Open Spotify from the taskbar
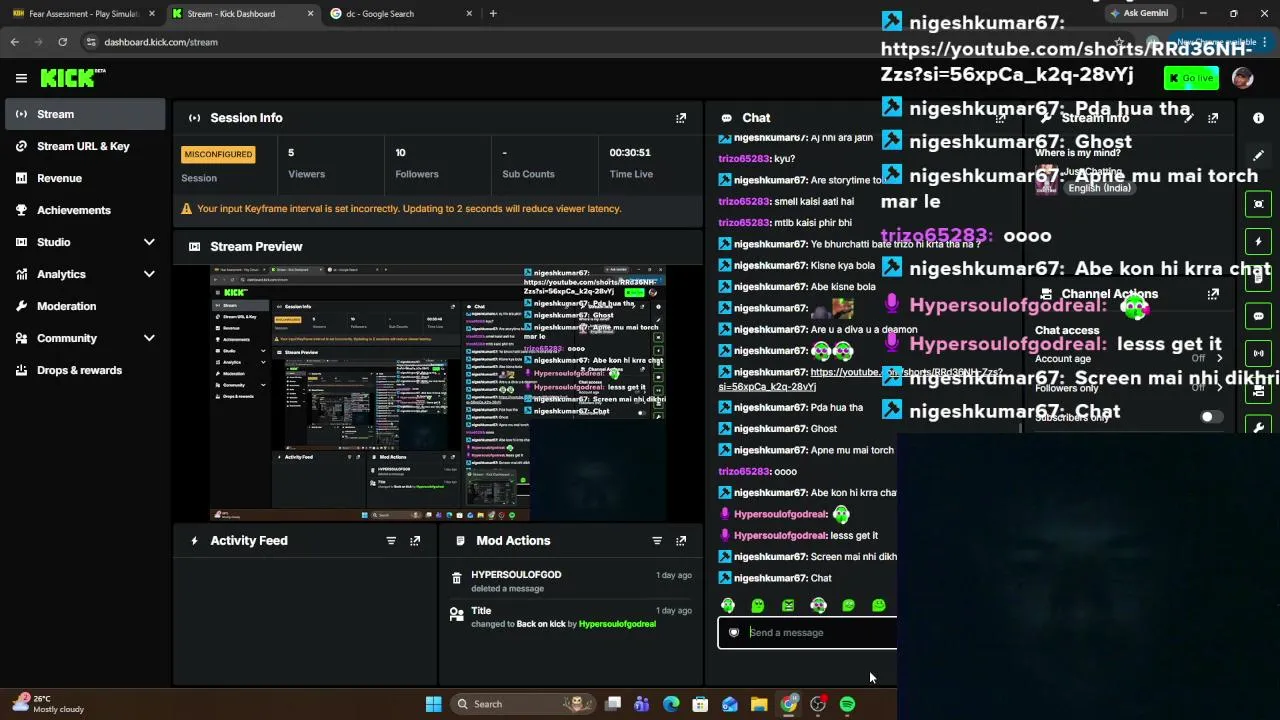The width and height of the screenshot is (1280, 720). (x=847, y=704)
